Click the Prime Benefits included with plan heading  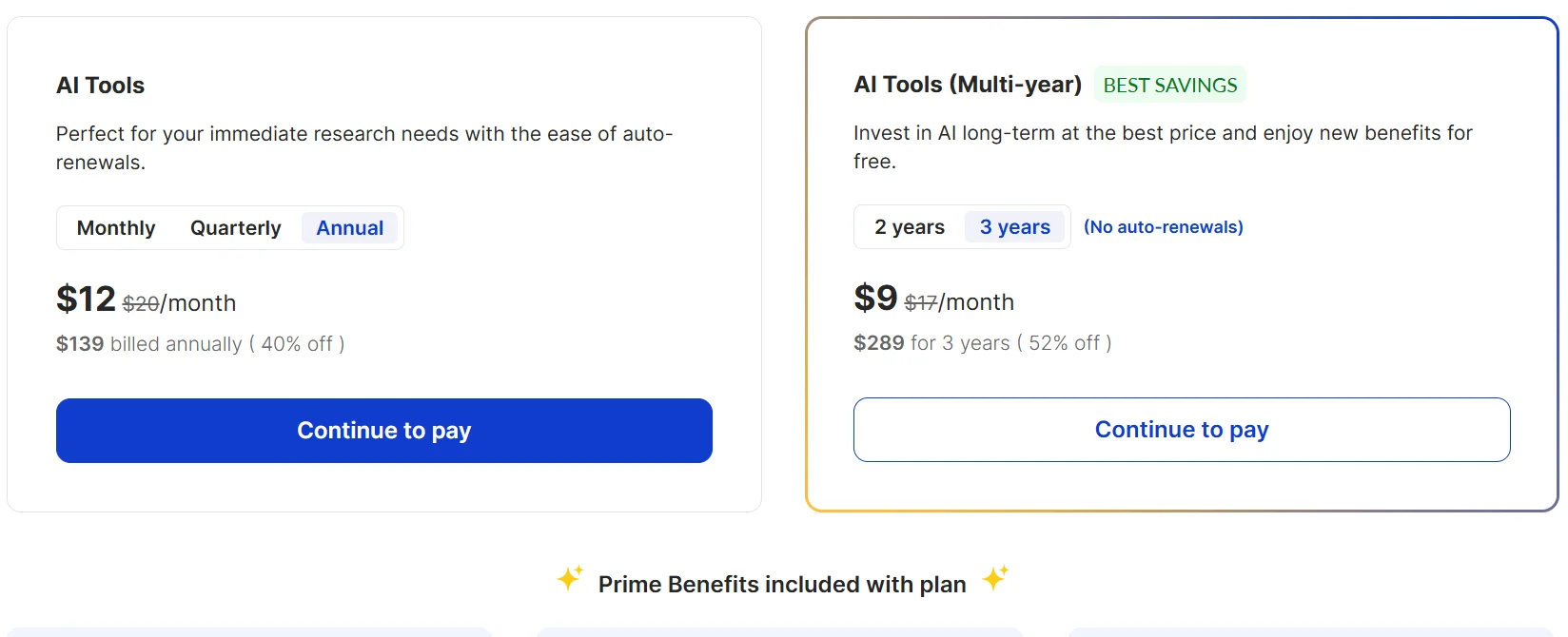coord(782,585)
